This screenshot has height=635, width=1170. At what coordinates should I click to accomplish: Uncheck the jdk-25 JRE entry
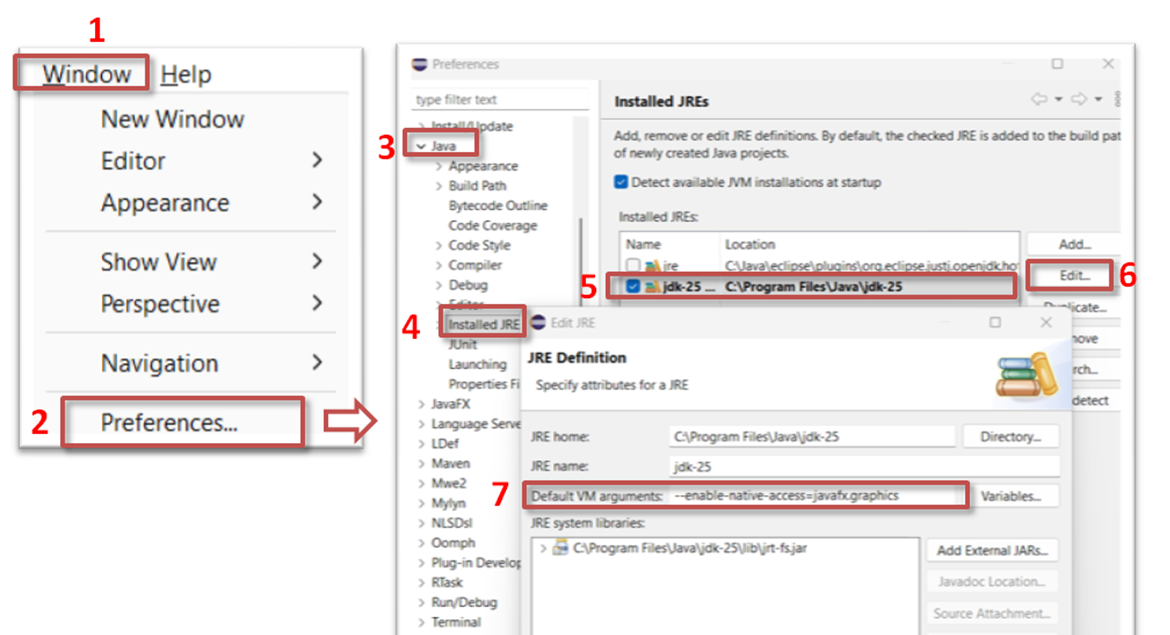pyautogui.click(x=633, y=285)
